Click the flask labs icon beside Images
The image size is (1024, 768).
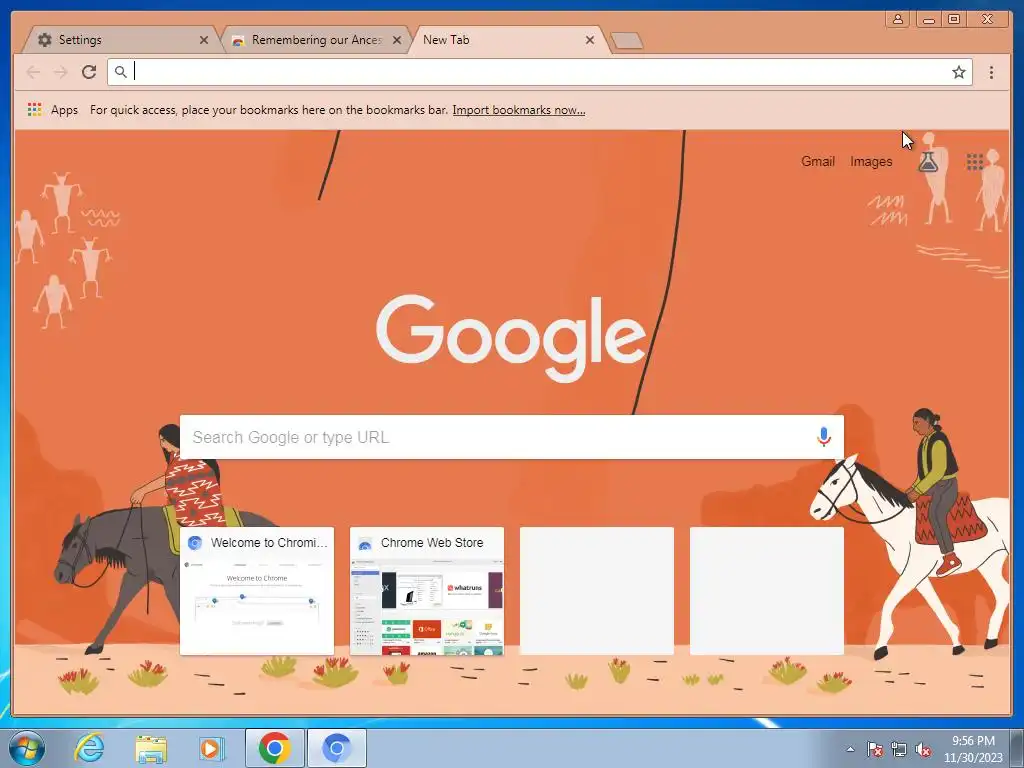[928, 161]
